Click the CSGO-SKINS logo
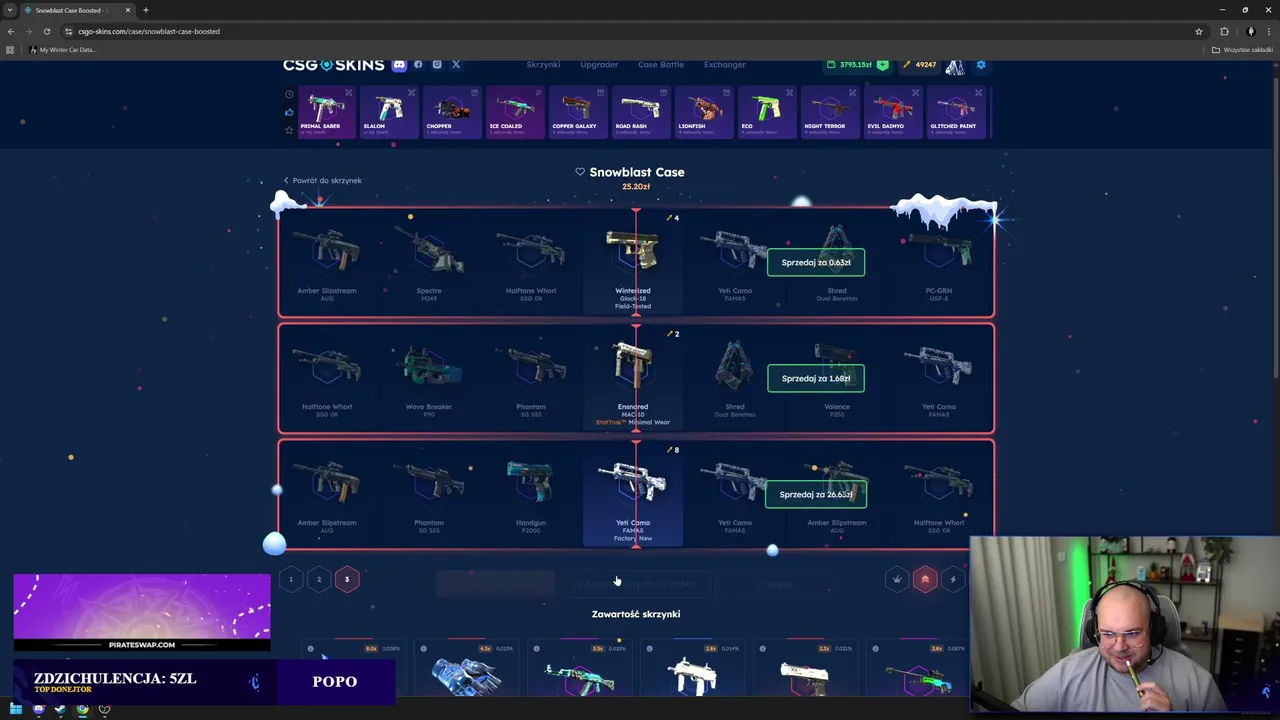Screen dimensions: 1280x720 pos(333,65)
